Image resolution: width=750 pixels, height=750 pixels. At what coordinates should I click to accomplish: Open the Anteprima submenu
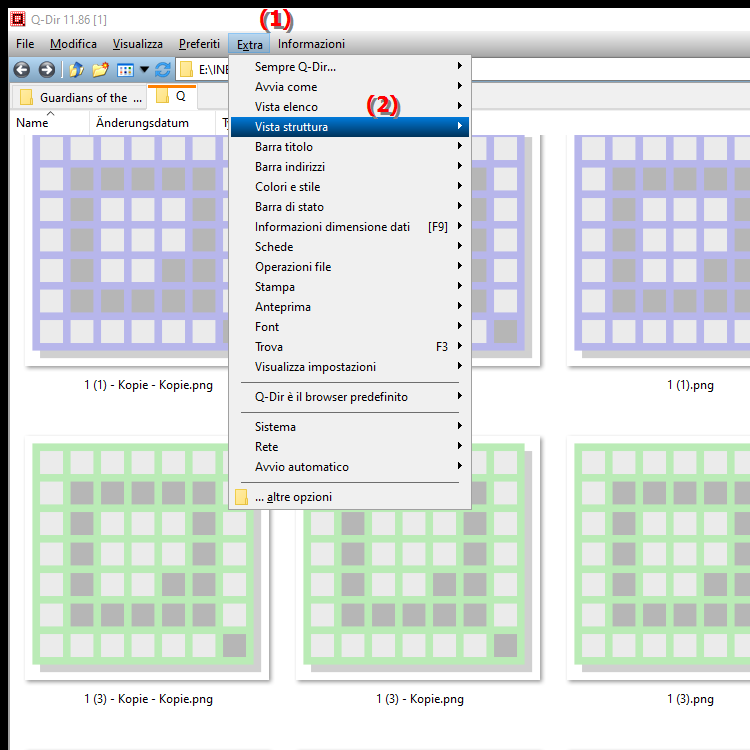[x=350, y=307]
